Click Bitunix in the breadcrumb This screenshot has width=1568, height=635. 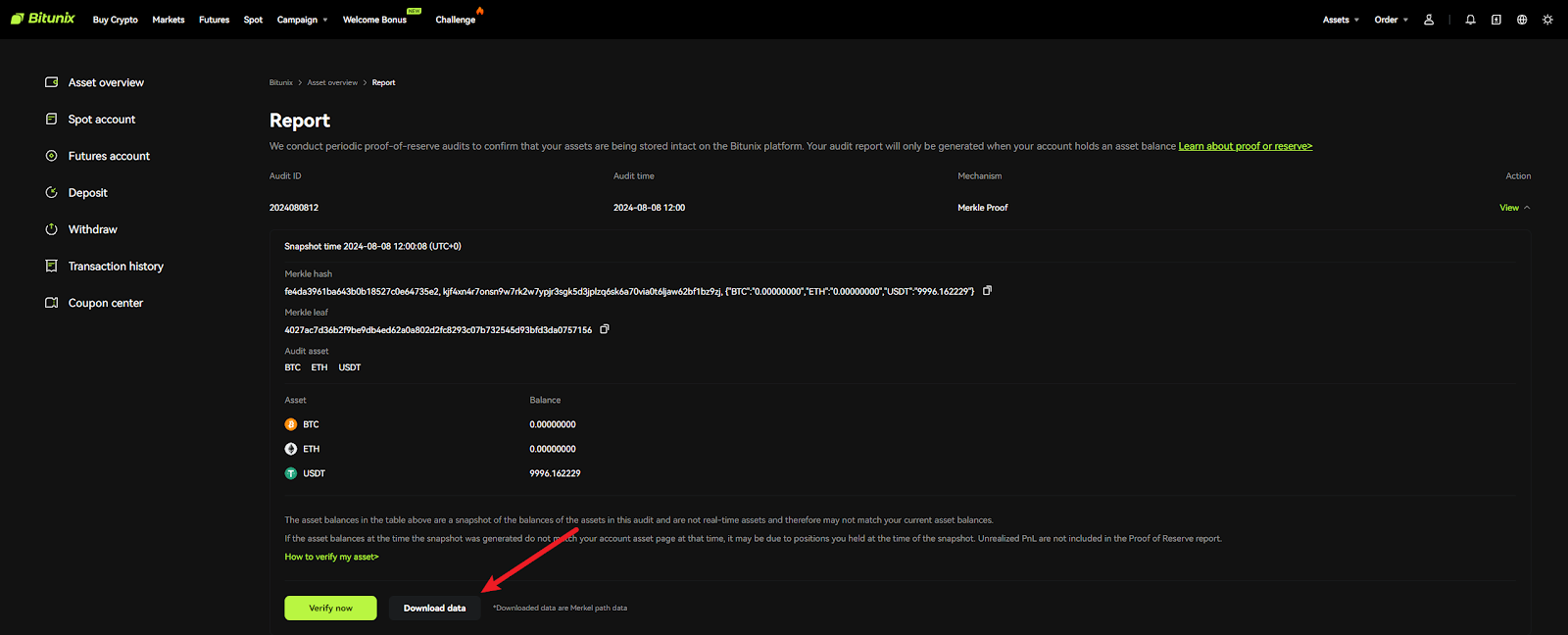coord(281,82)
